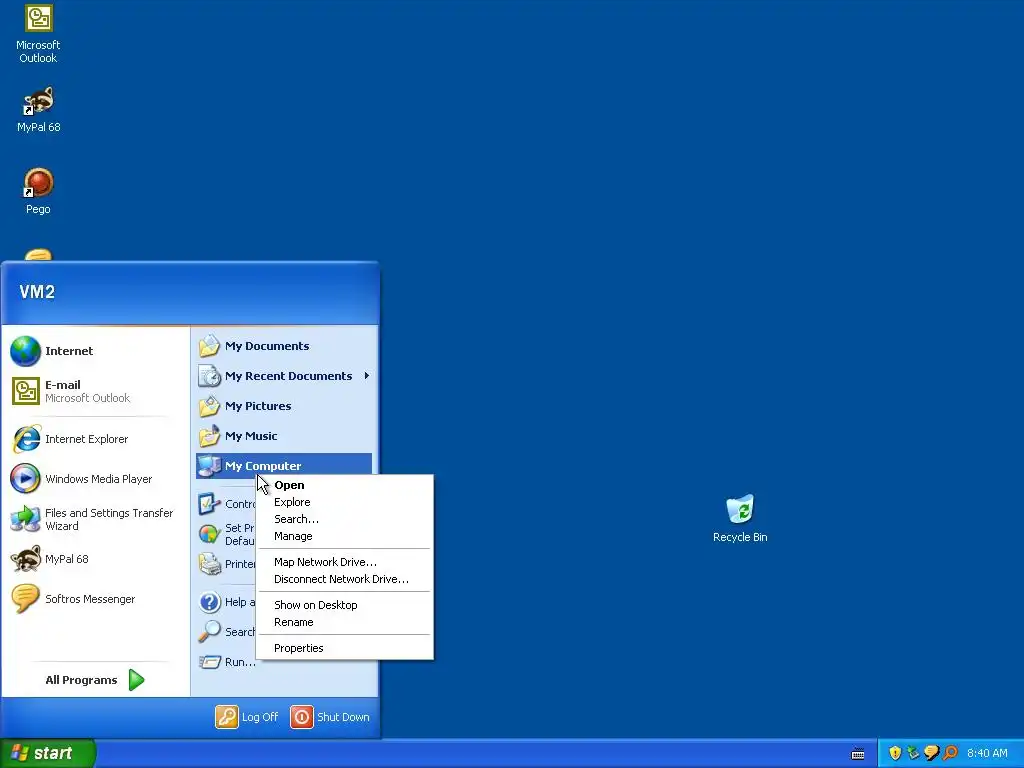Open My Music in Start menu
This screenshot has width=1024, height=768.
coord(284,436)
